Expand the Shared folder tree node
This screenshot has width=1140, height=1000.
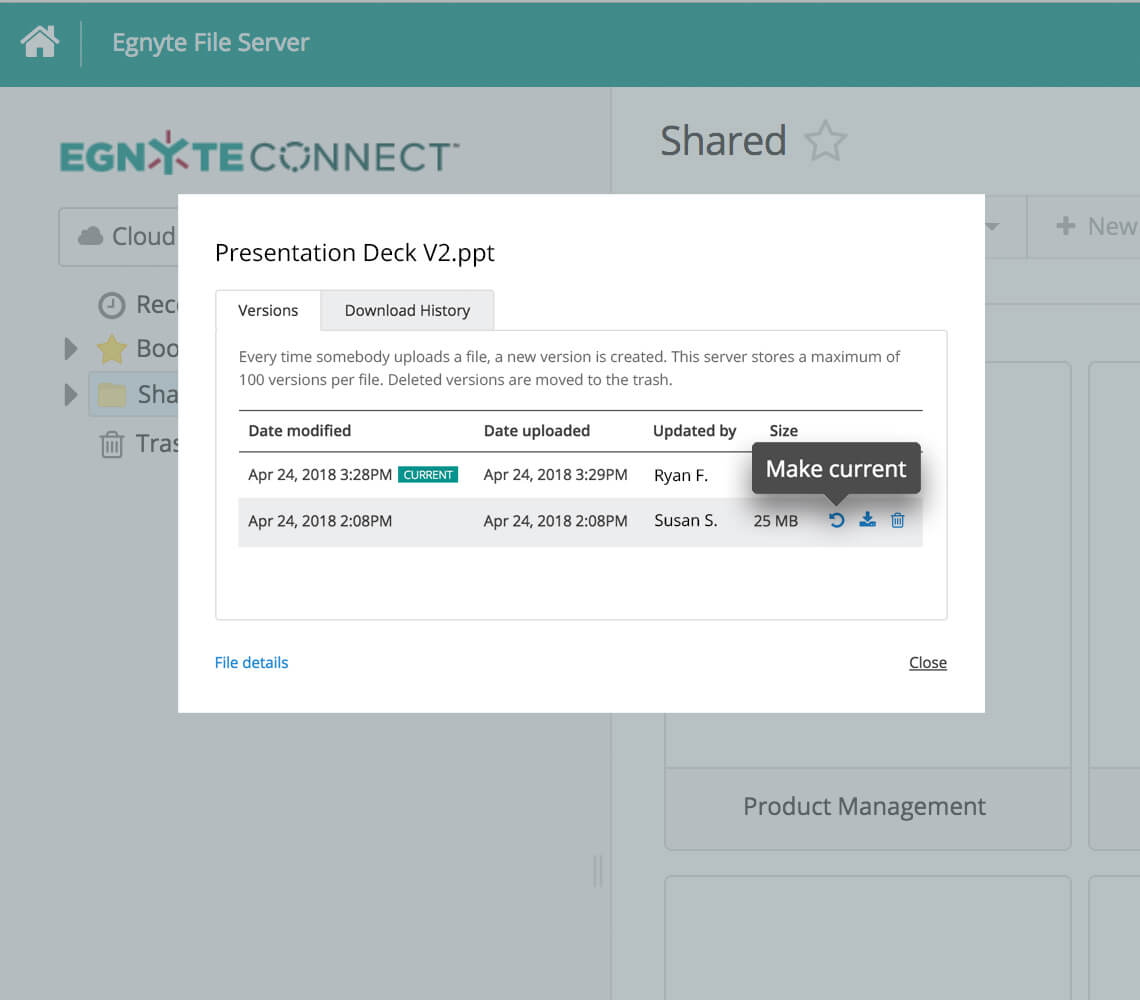(71, 395)
